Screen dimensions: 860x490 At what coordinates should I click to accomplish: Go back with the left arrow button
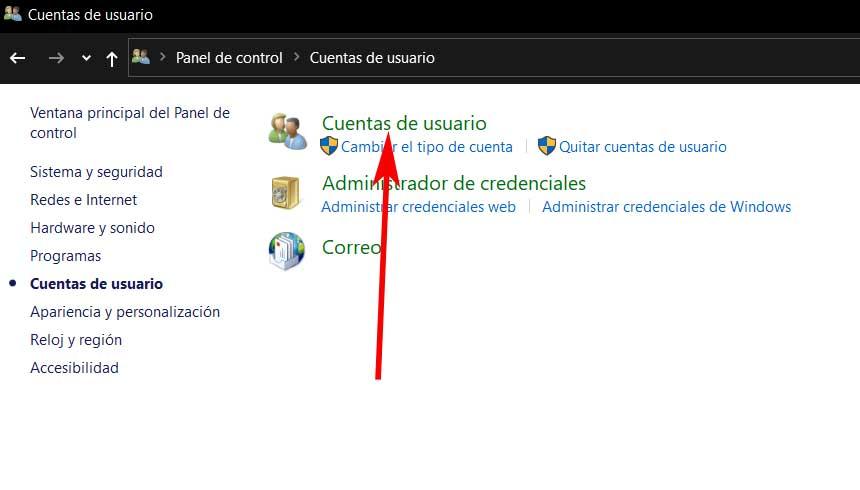[18, 58]
